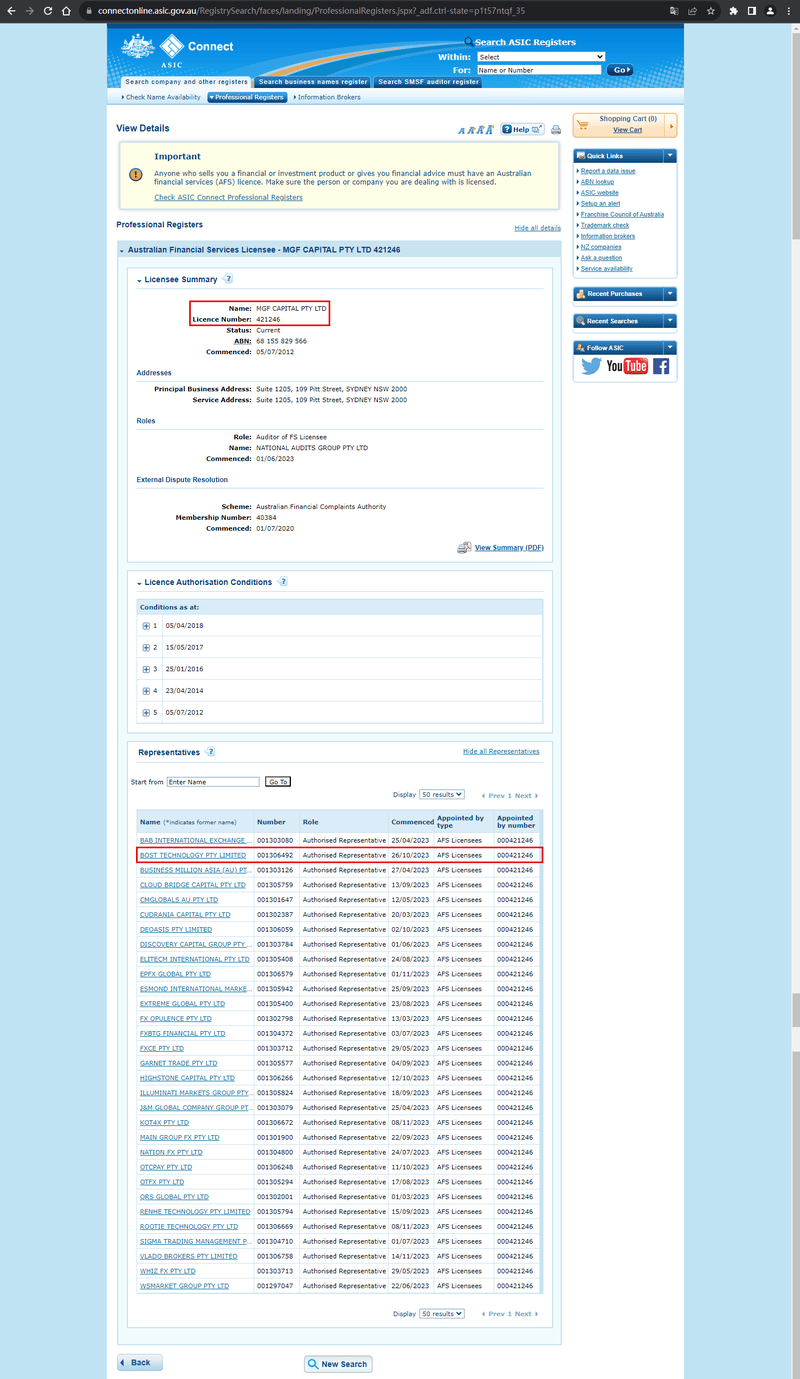This screenshot has height=1379, width=800.
Task: Expand condition 1 dated 05/04/2018
Action: [146, 626]
